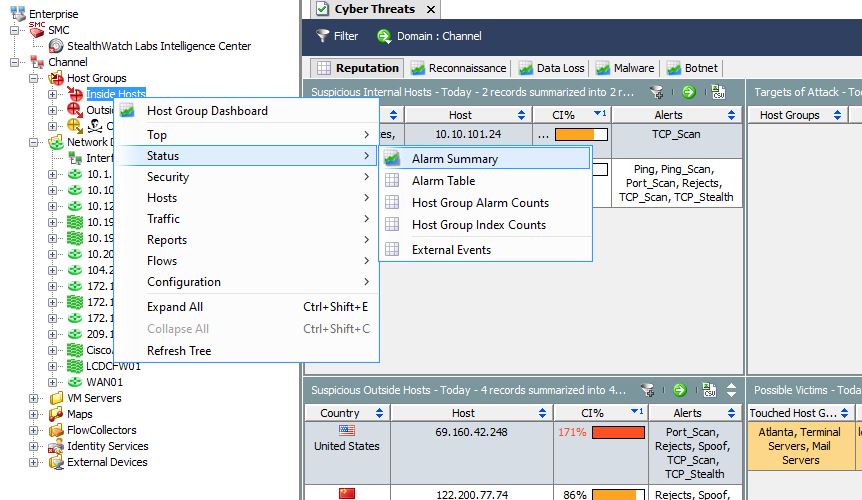
Task: Expand the External Devices node
Action: (34, 462)
